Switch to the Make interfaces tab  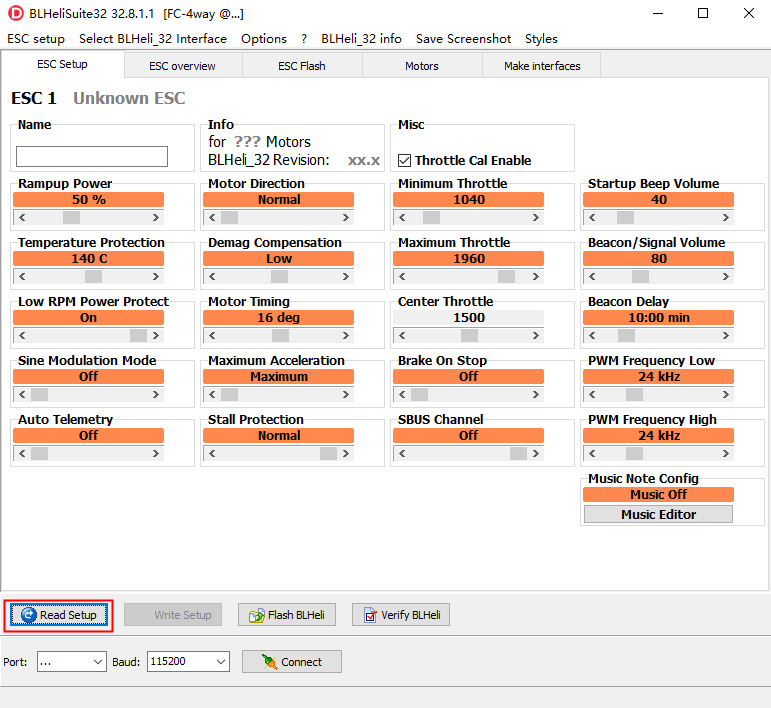tap(542, 66)
